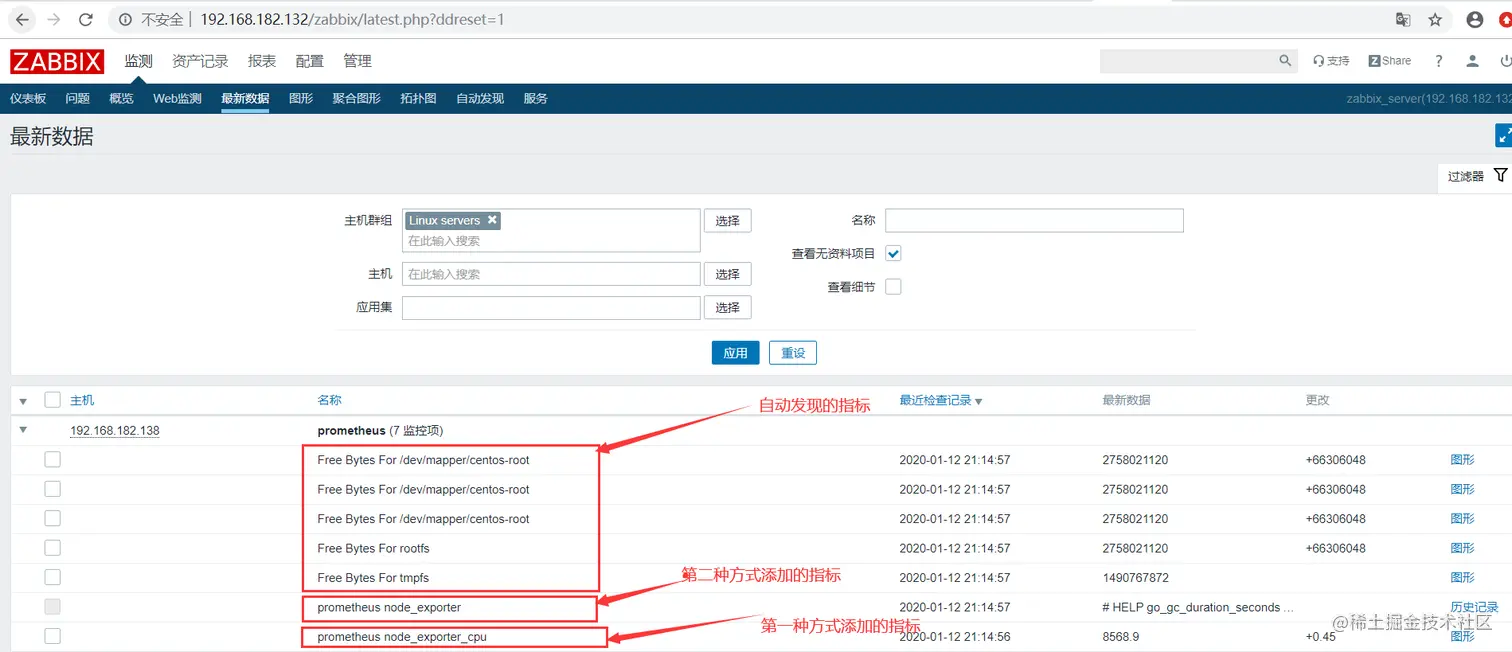Bookmark this page with the star icon

tap(1435, 19)
